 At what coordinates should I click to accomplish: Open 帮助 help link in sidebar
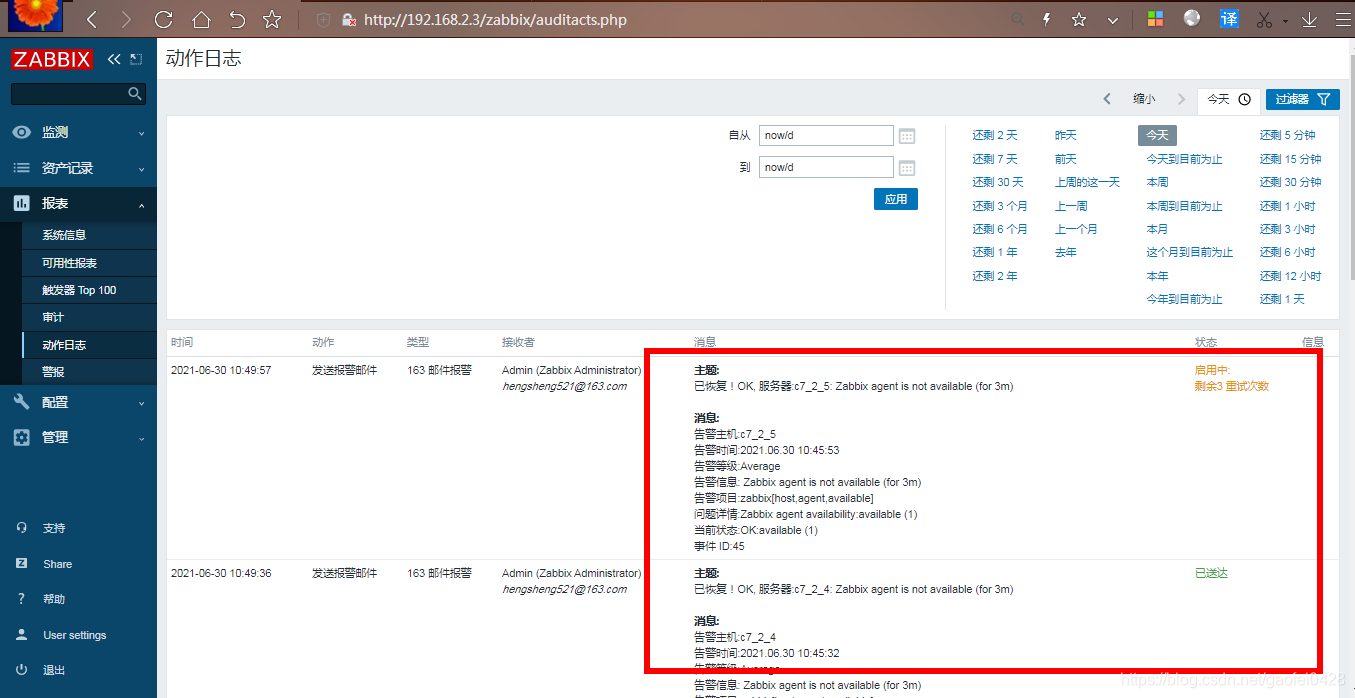click(54, 599)
